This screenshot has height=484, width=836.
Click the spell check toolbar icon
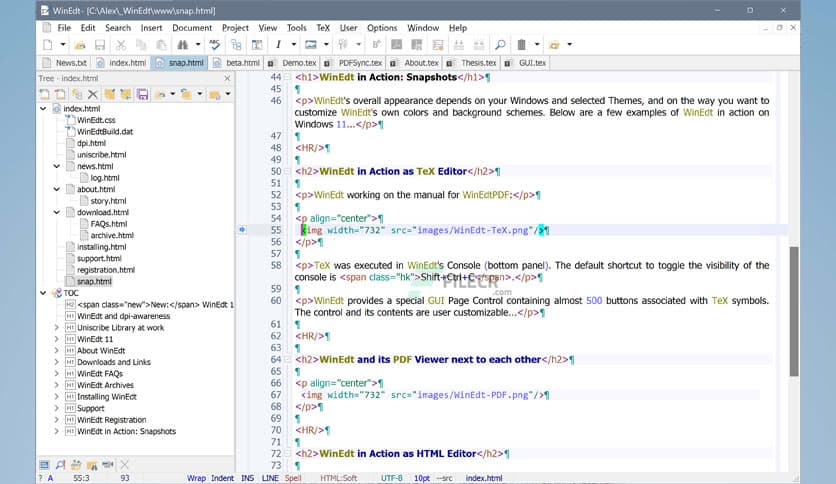click(215, 45)
